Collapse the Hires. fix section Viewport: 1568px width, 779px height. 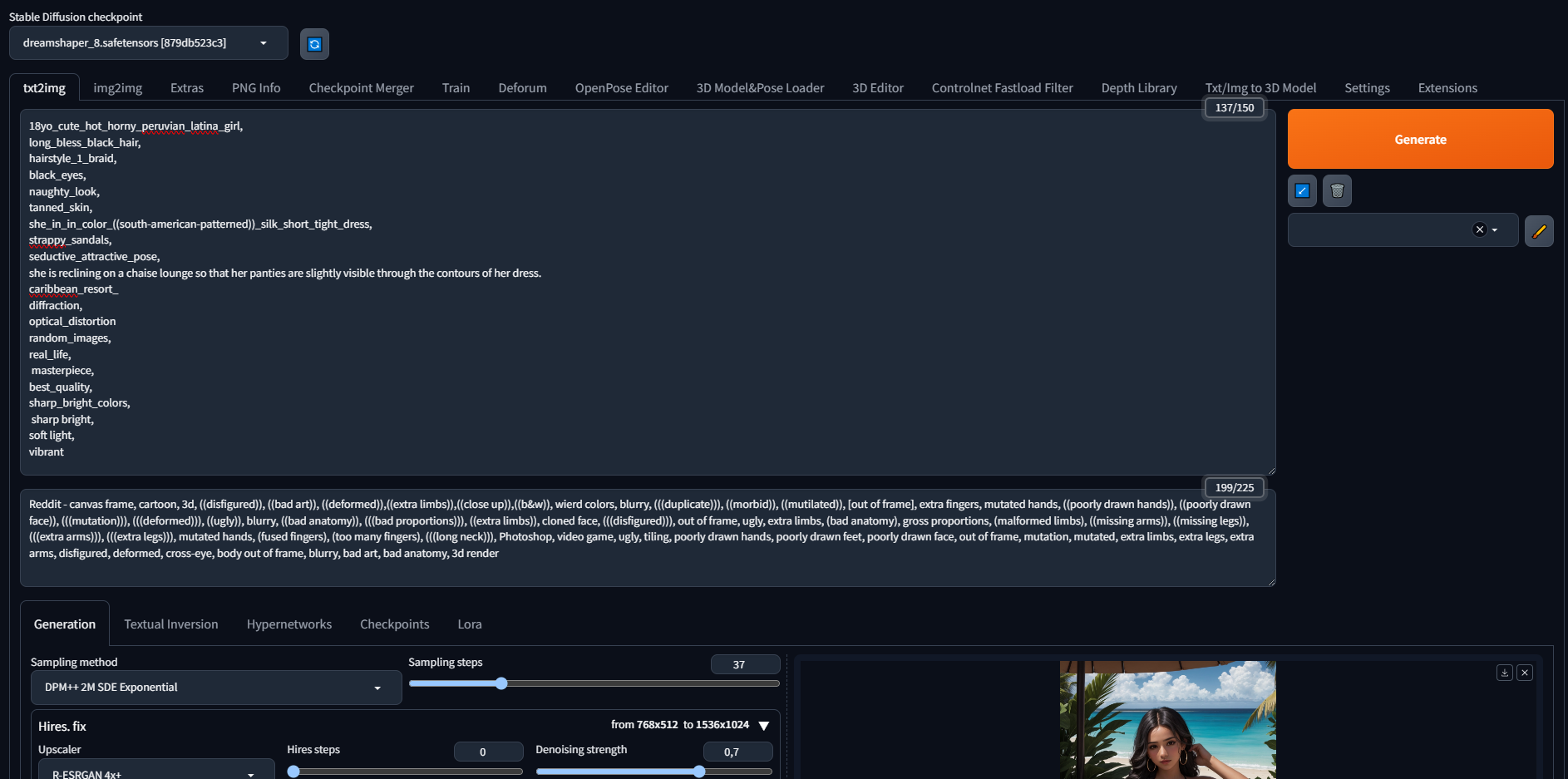(x=764, y=726)
